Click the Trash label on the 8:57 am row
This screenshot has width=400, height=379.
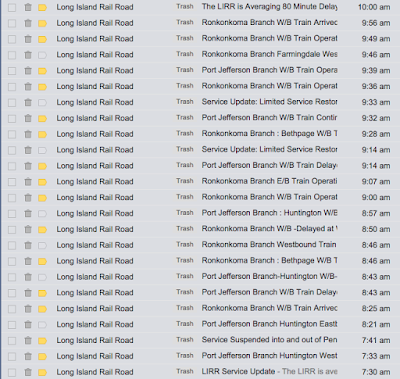click(x=185, y=213)
